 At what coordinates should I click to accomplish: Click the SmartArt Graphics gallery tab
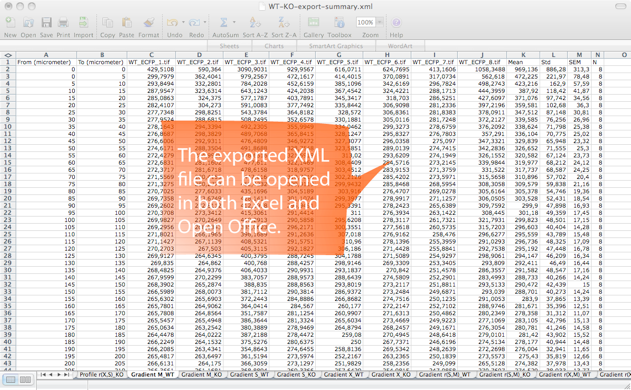pyautogui.click(x=336, y=46)
